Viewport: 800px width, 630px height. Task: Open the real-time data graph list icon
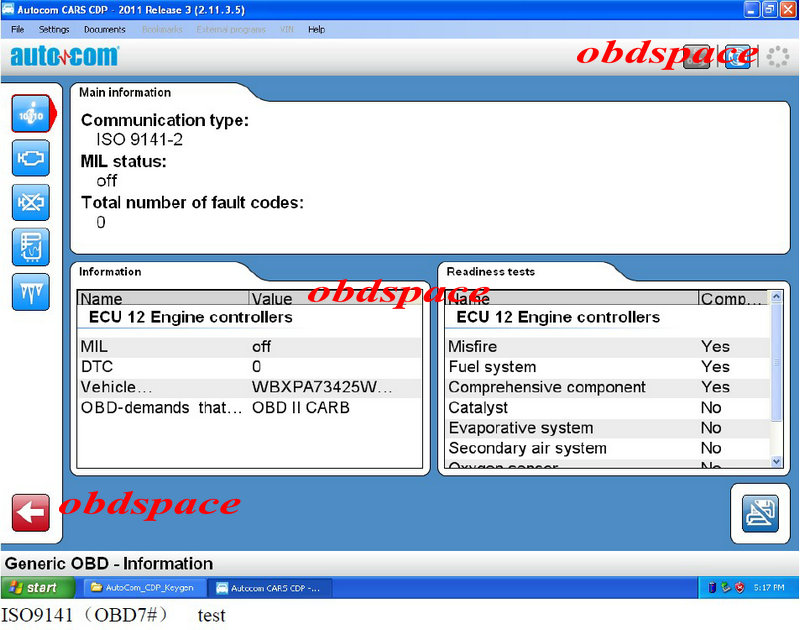click(31, 247)
